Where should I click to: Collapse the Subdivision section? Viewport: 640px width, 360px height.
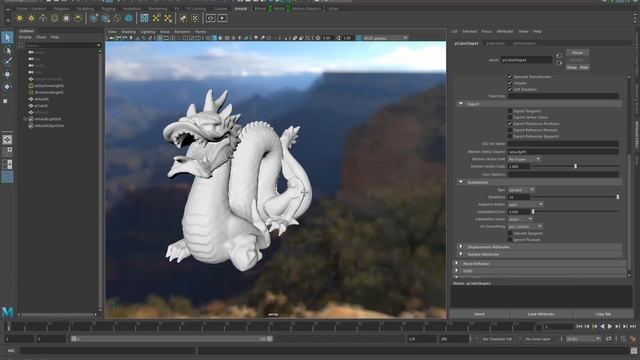click(461, 182)
